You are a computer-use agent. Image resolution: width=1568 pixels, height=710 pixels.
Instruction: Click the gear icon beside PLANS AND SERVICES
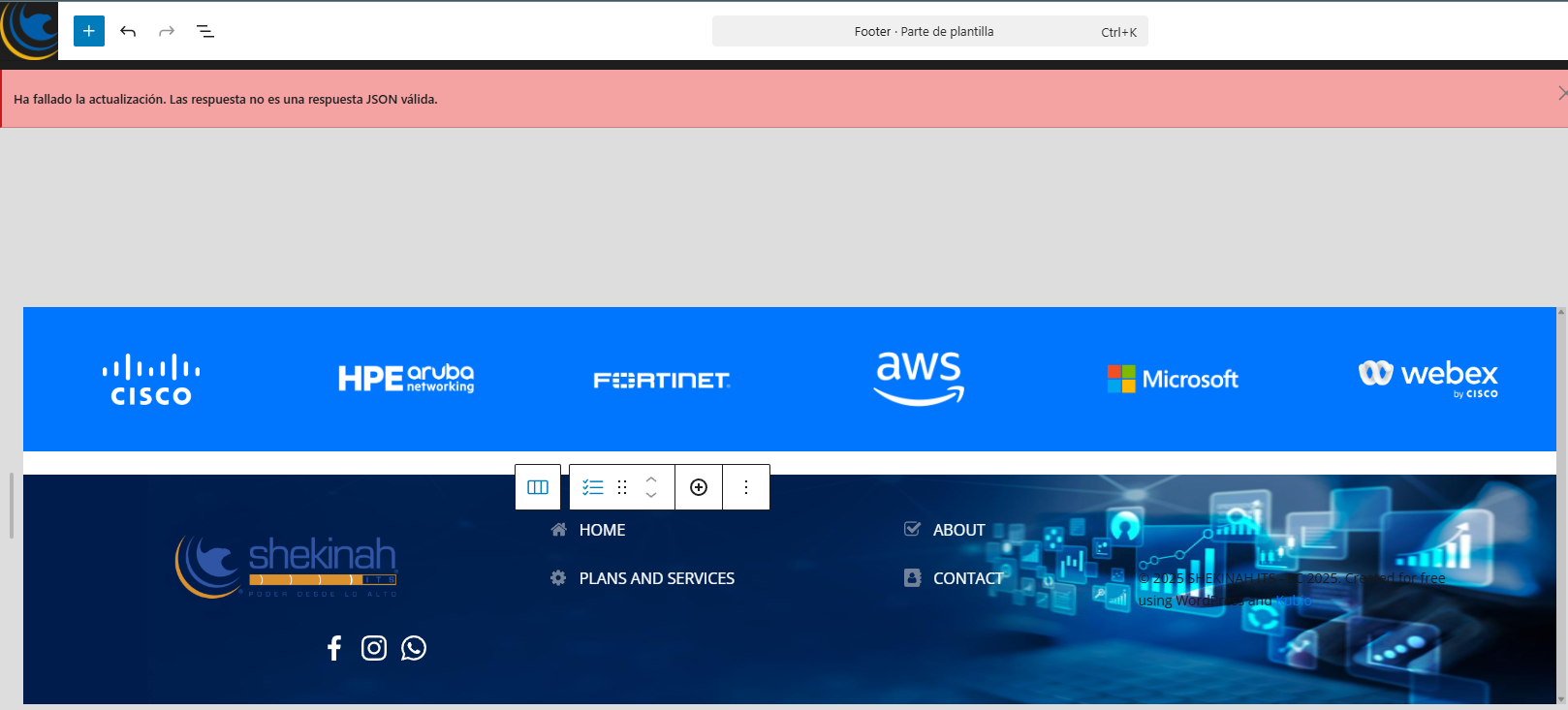pos(558,578)
